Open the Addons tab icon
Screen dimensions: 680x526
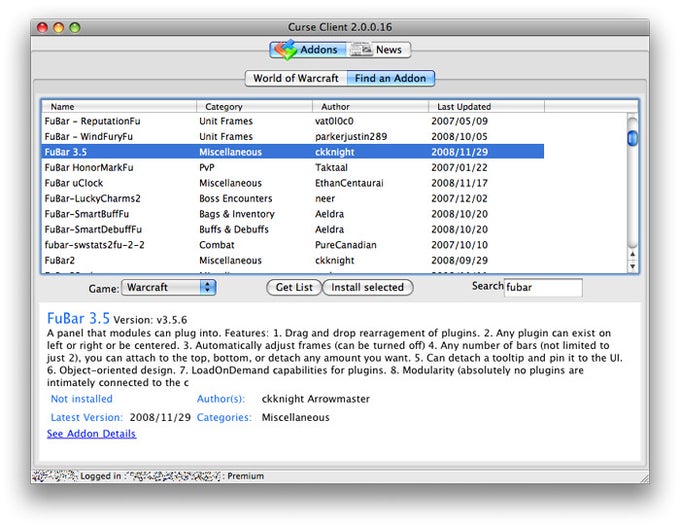285,50
